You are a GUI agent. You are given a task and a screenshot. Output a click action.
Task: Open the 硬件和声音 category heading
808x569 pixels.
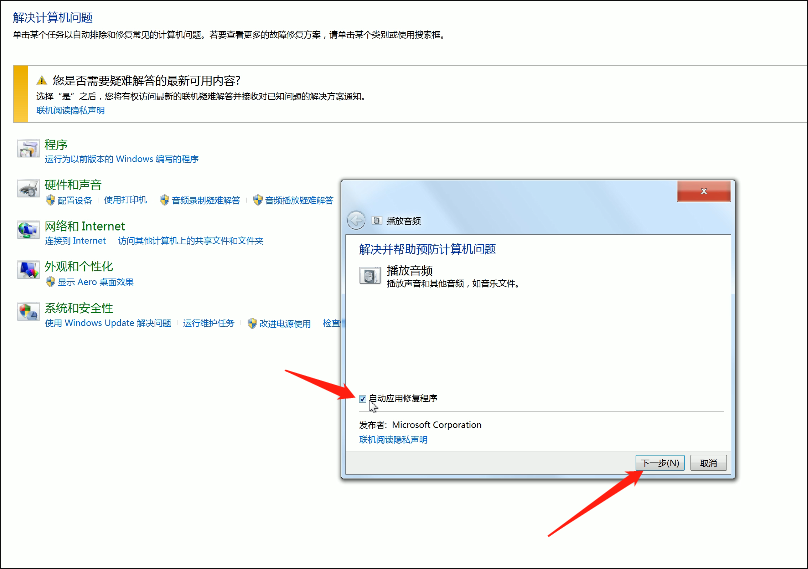tap(73, 185)
